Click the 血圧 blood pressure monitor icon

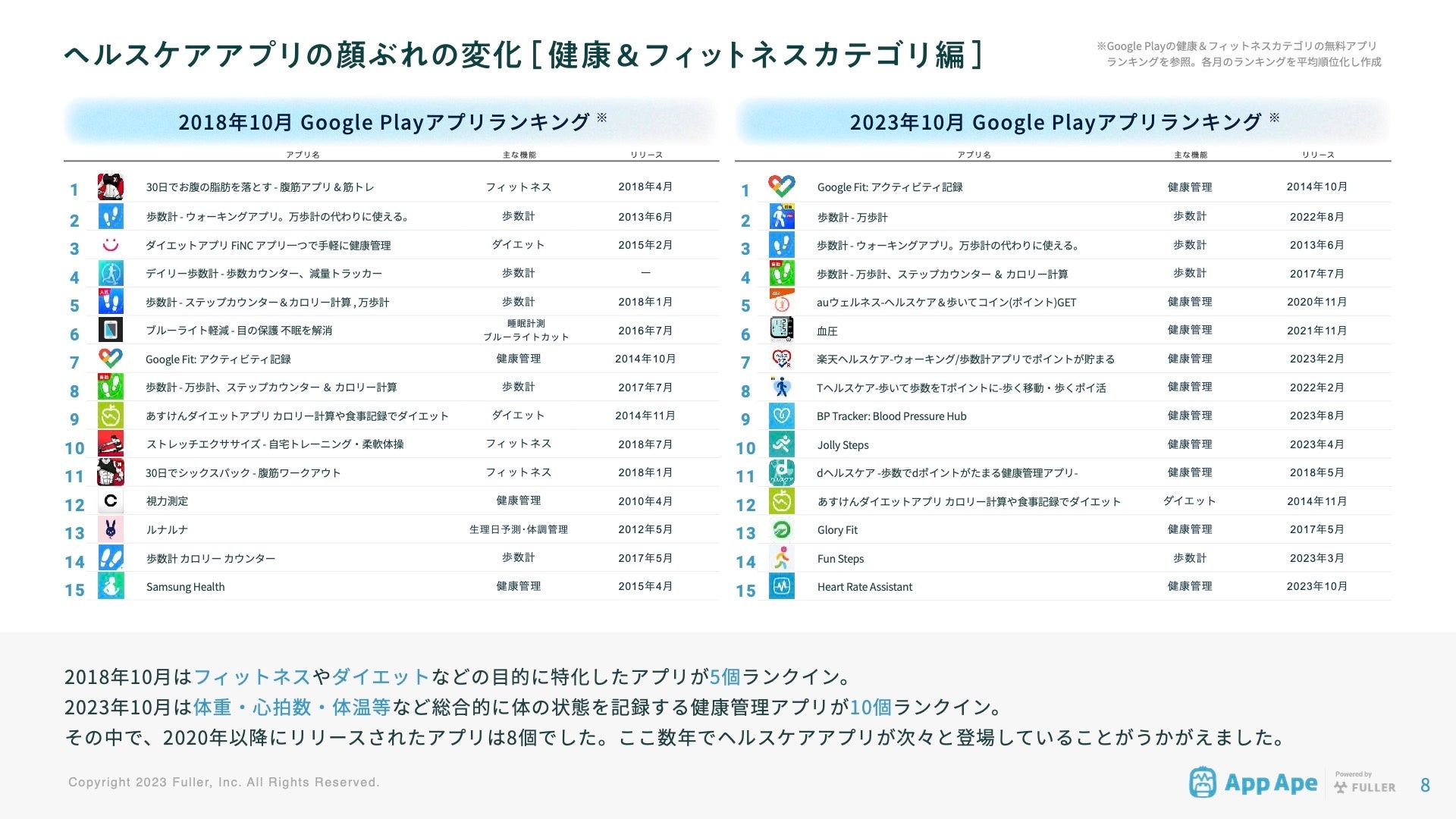click(781, 330)
